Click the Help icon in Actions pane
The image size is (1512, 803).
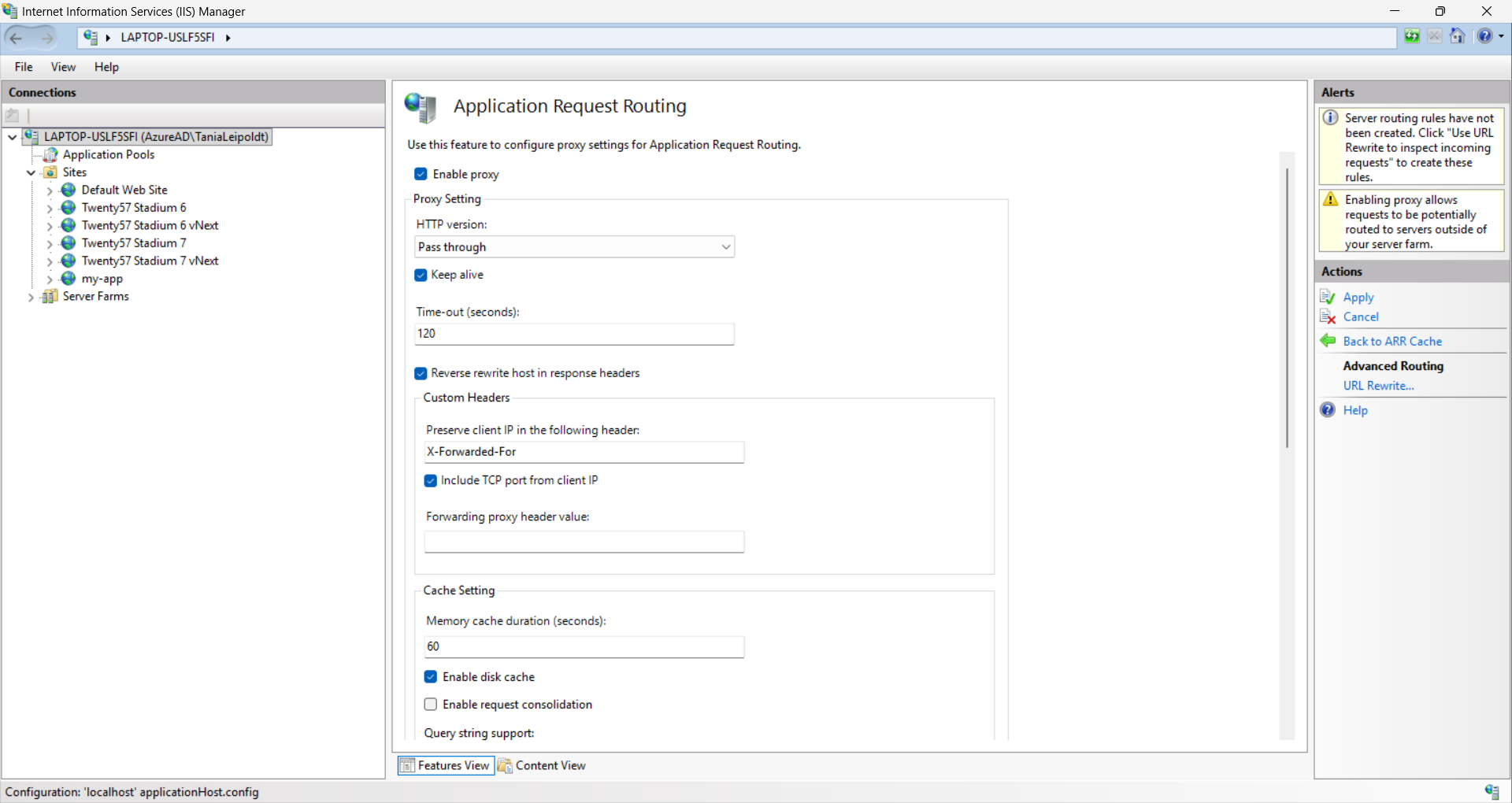click(1328, 409)
